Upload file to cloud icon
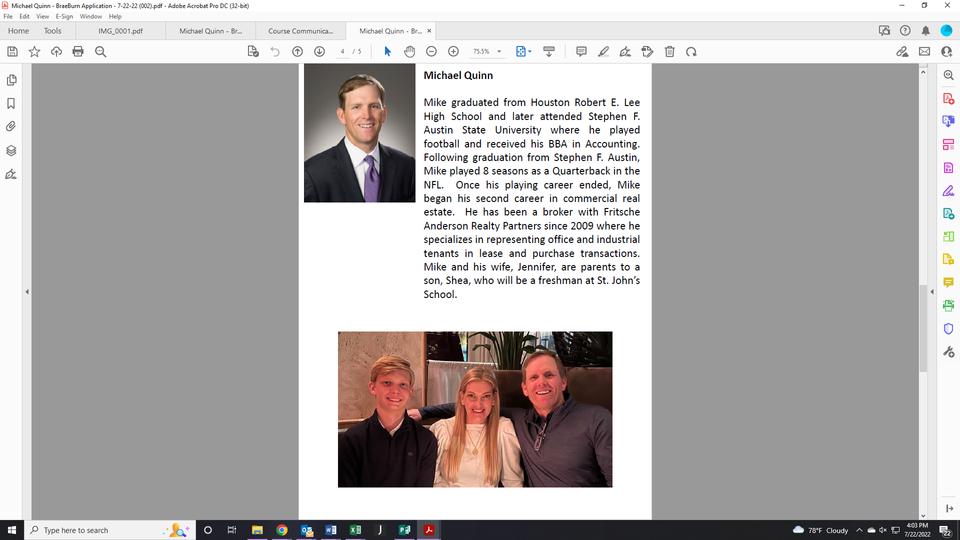 (56, 52)
